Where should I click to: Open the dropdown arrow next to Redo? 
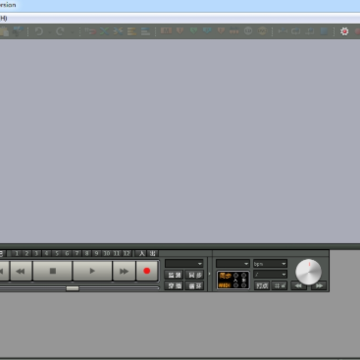[72, 32]
